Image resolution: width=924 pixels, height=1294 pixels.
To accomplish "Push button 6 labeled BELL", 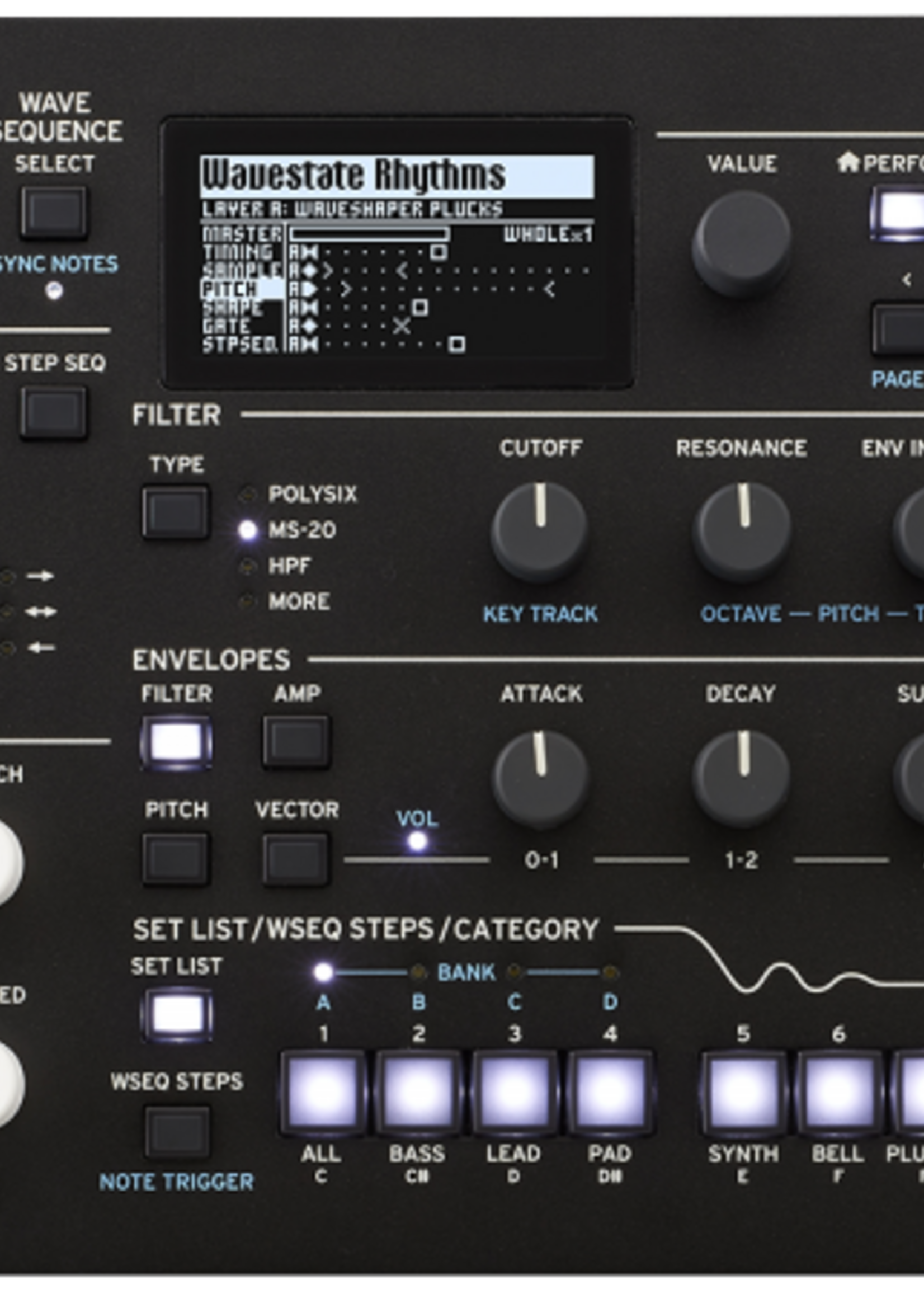I will pos(838,1093).
